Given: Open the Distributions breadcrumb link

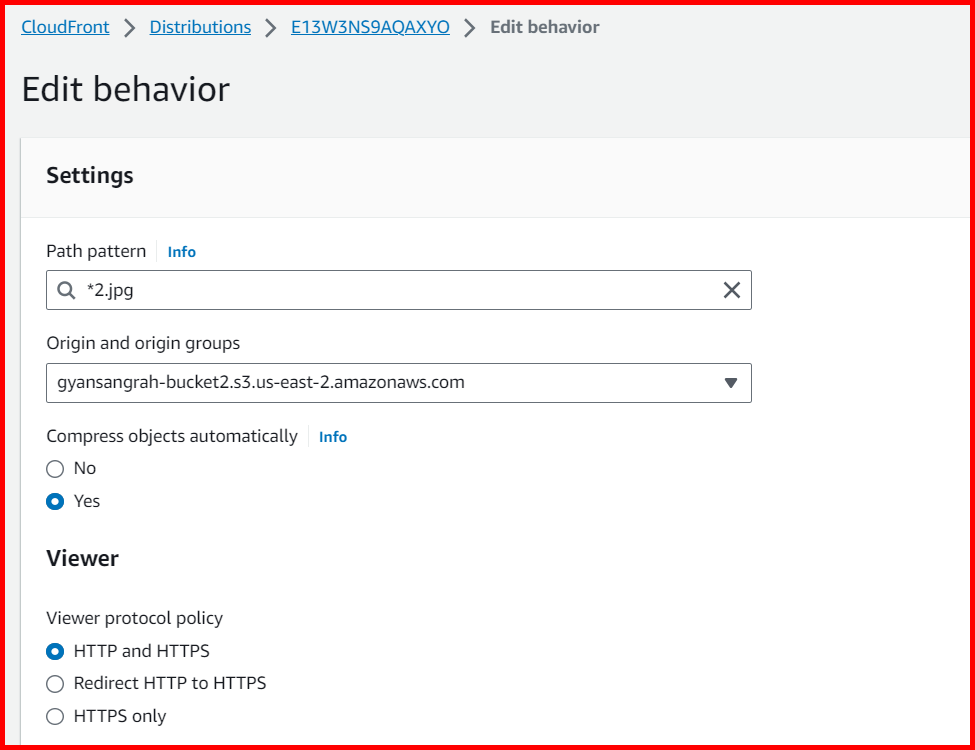Looking at the screenshot, I should point(200,27).
